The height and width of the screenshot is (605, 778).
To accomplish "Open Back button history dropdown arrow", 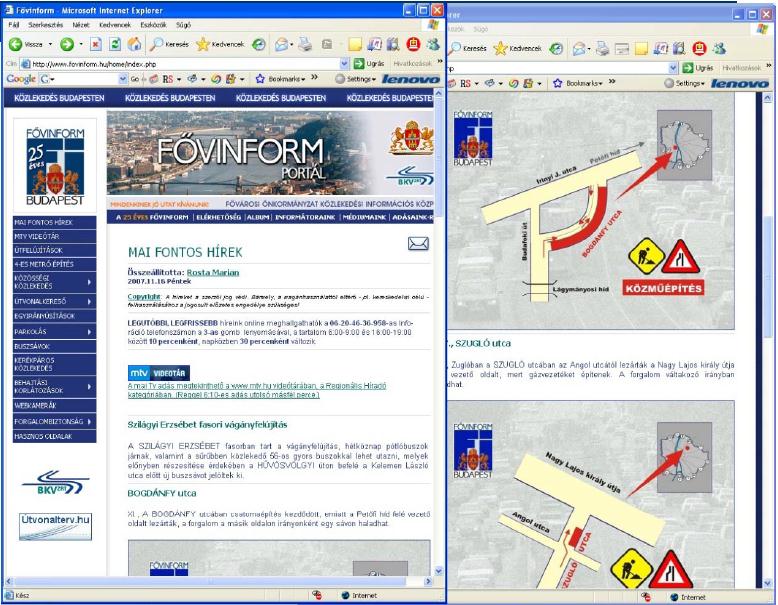I will pos(50,45).
